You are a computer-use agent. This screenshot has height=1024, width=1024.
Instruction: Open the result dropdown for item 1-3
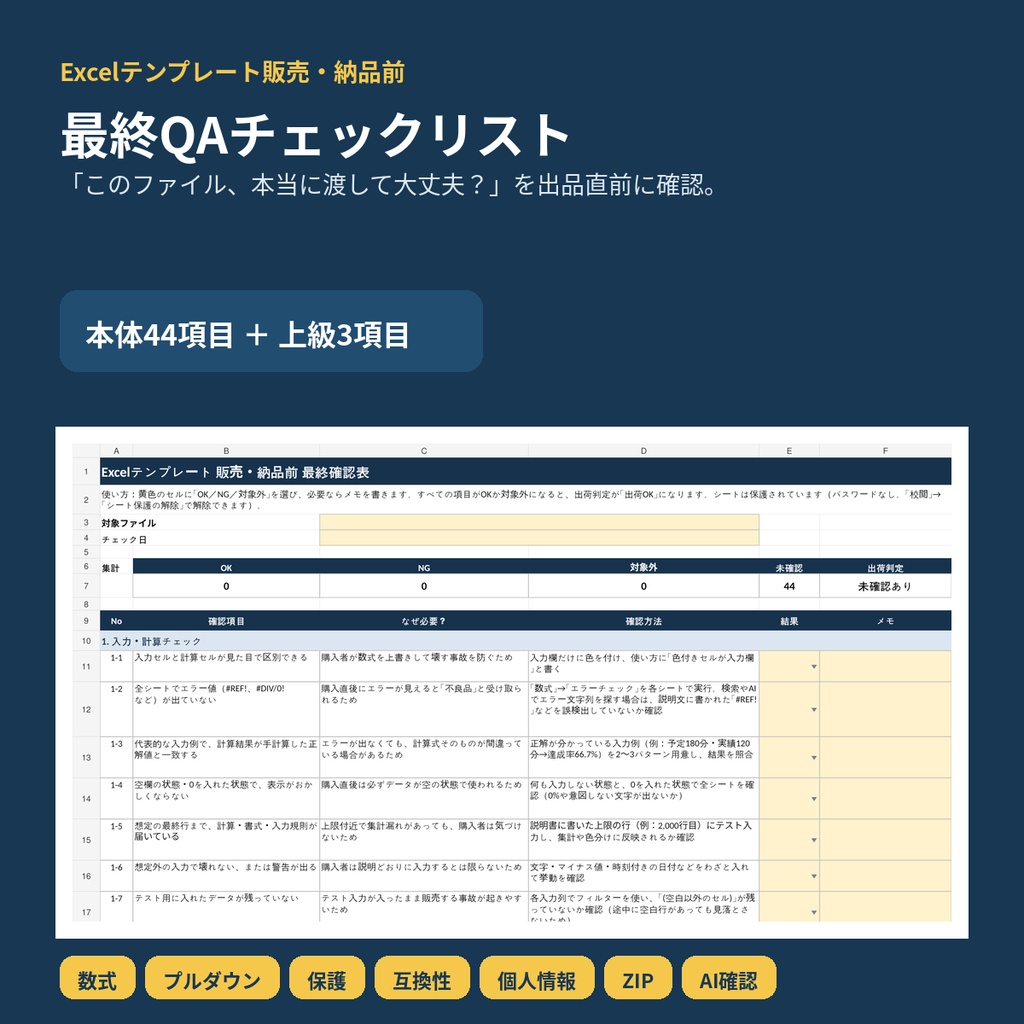click(813, 758)
